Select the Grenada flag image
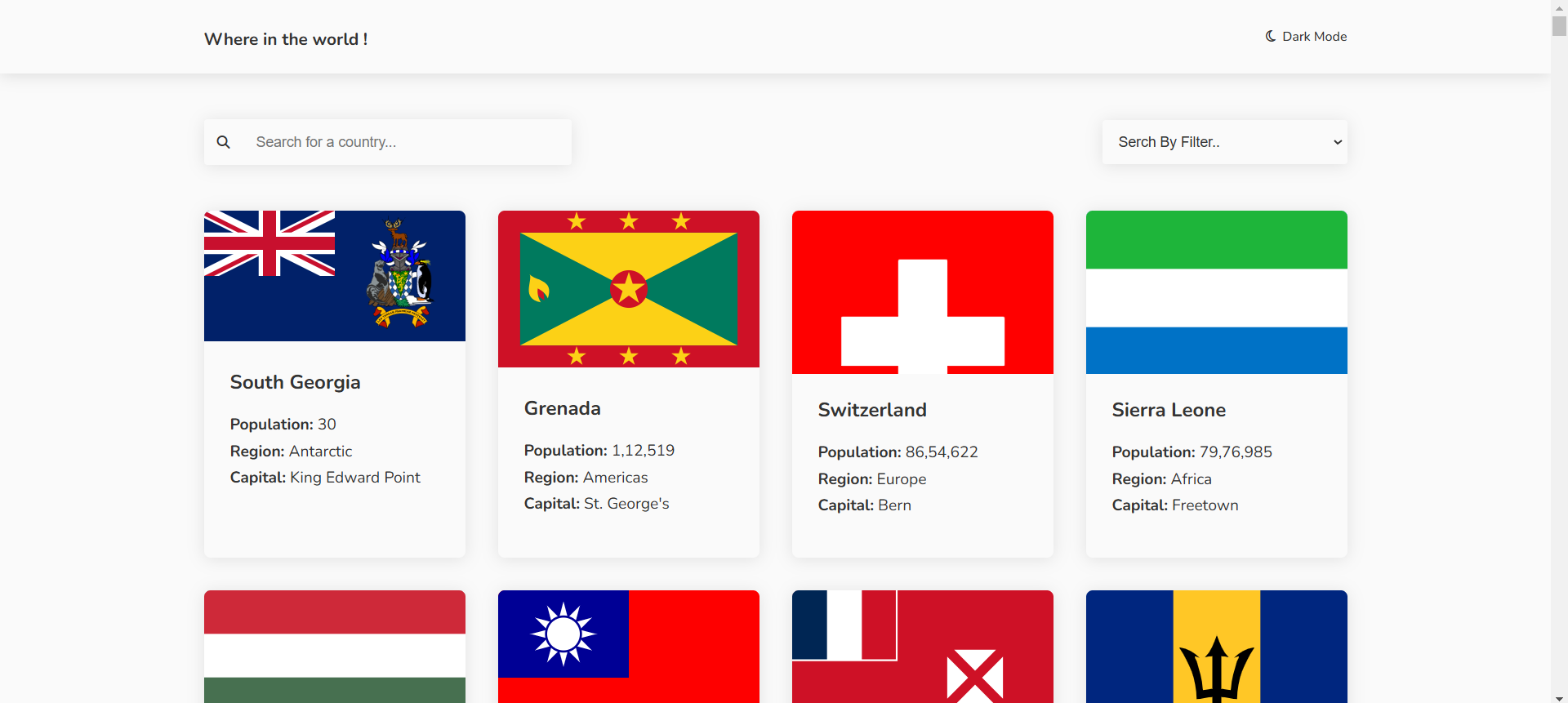Viewport: 1568px width, 703px height. pyautogui.click(x=629, y=289)
